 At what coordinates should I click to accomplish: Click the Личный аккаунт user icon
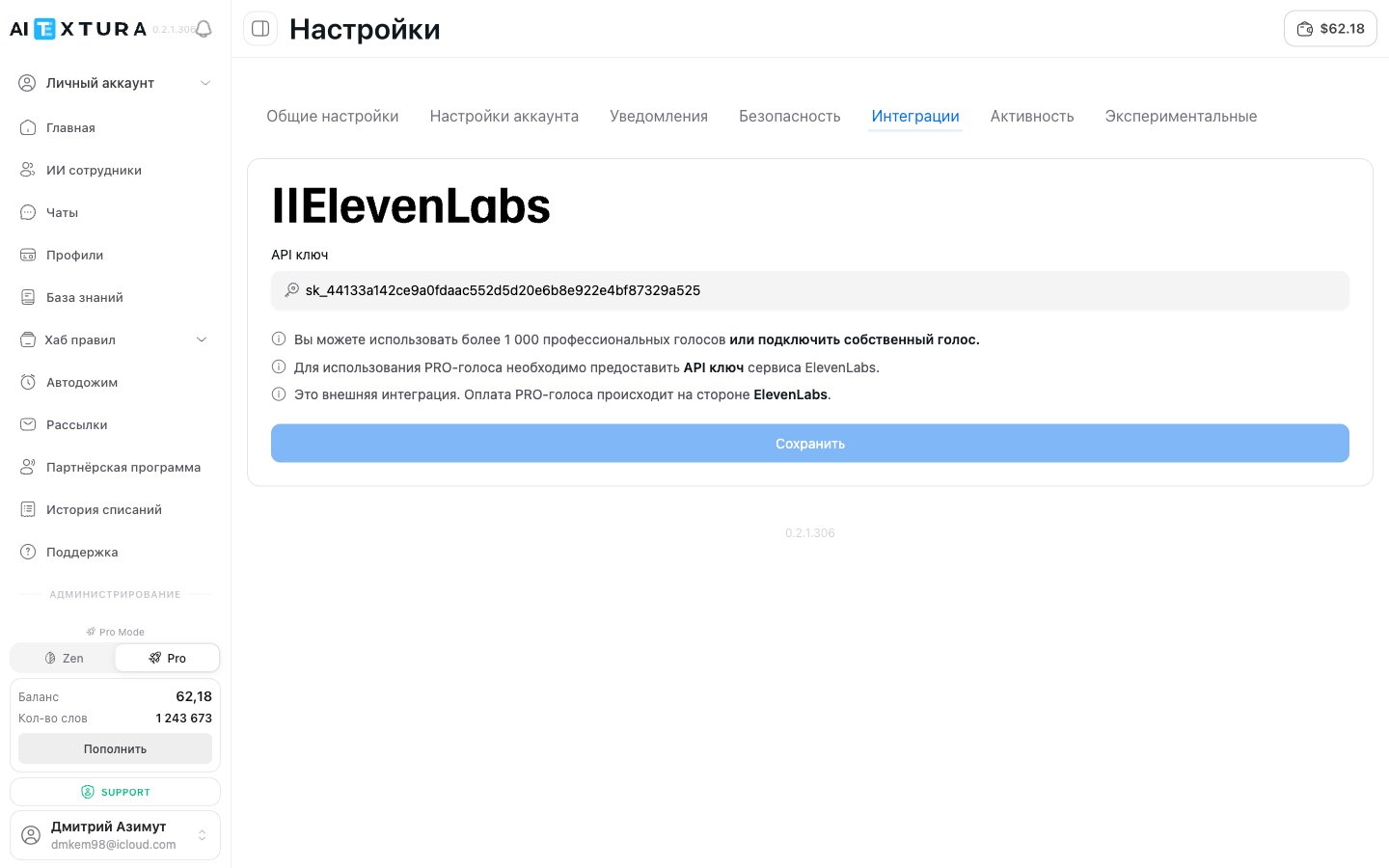28,83
